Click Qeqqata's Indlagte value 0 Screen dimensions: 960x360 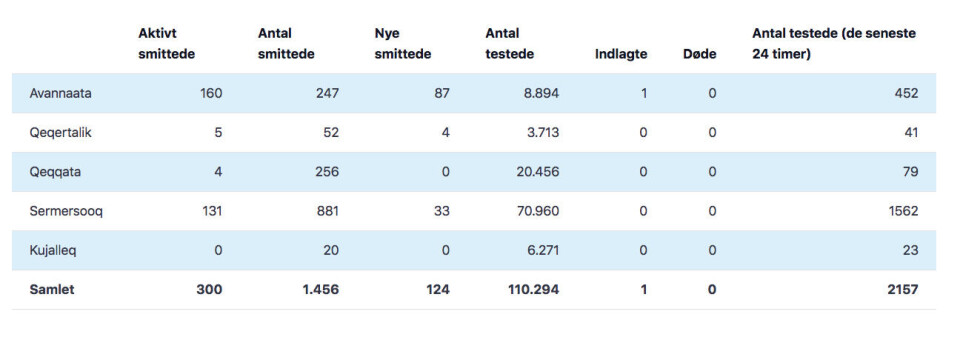click(643, 172)
